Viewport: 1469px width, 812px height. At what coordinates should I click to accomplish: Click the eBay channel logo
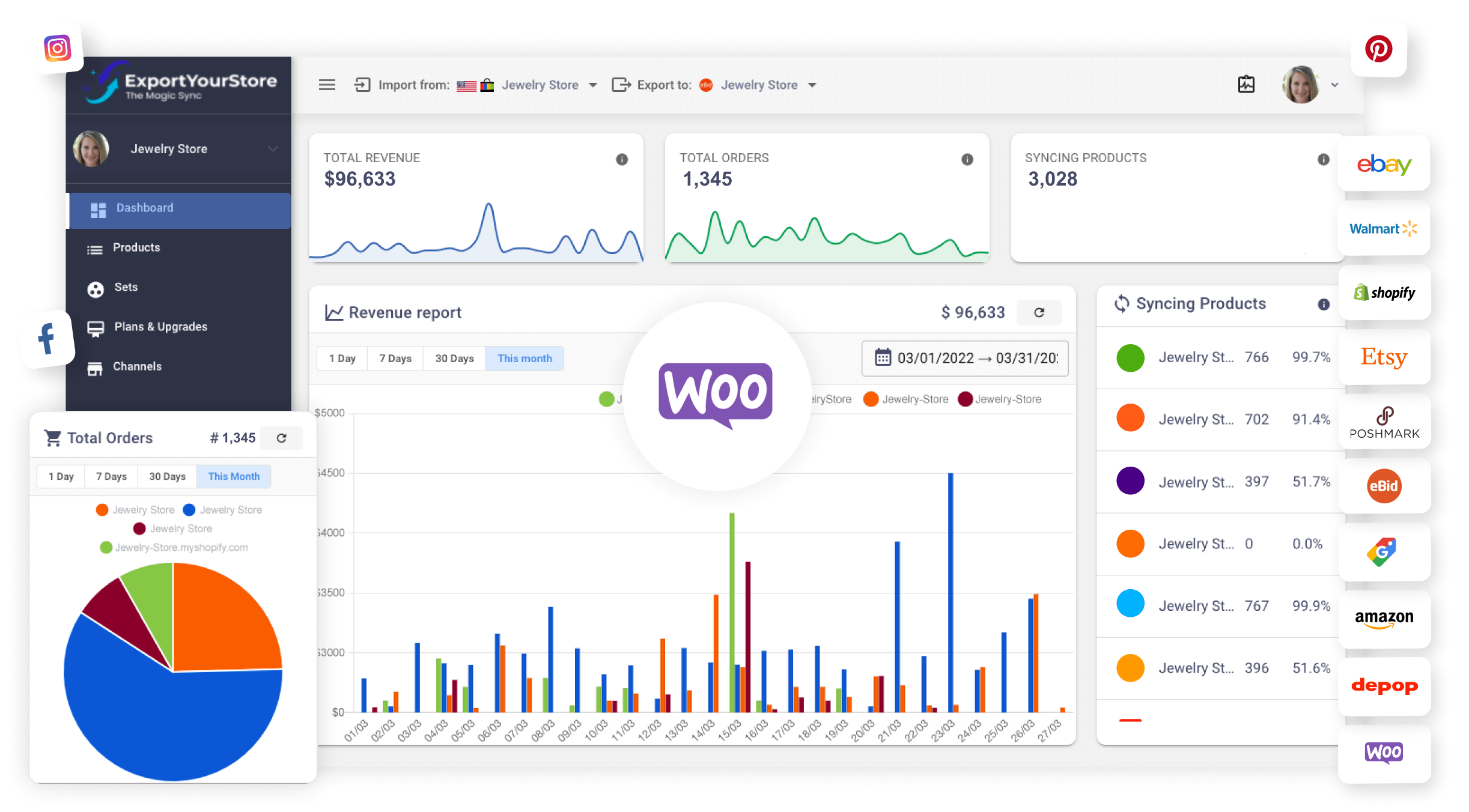(x=1384, y=164)
